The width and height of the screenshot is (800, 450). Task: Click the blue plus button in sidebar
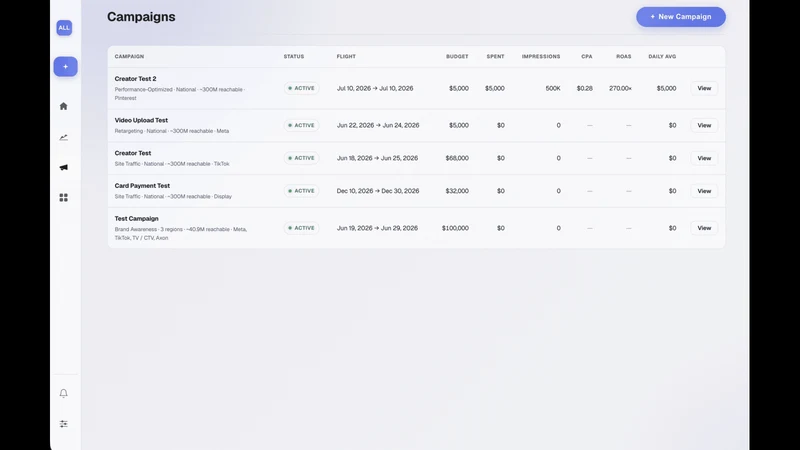coord(65,66)
